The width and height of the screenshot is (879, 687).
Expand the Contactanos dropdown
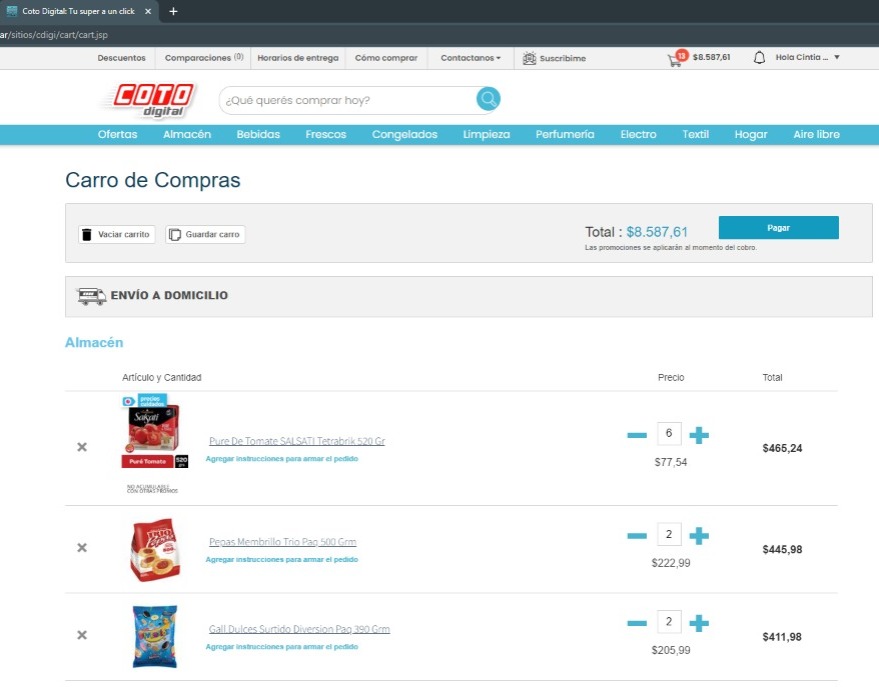click(470, 58)
